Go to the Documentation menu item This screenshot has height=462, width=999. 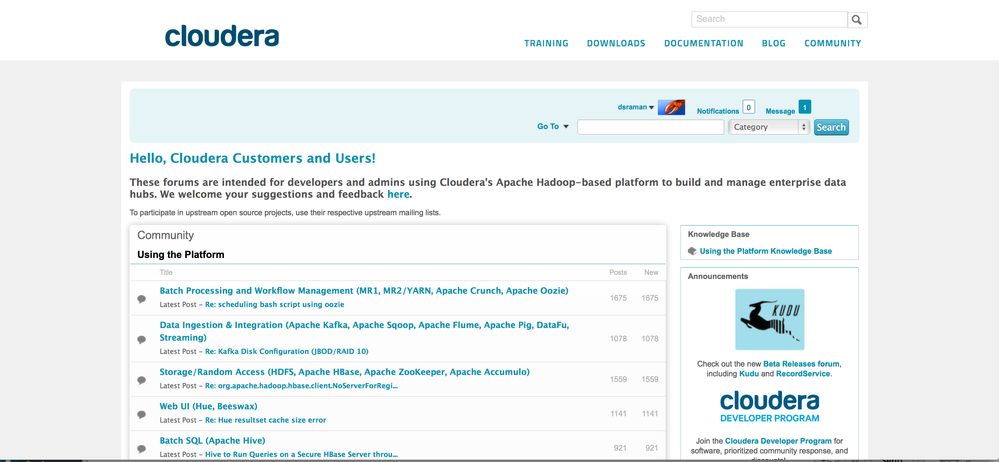tap(703, 43)
